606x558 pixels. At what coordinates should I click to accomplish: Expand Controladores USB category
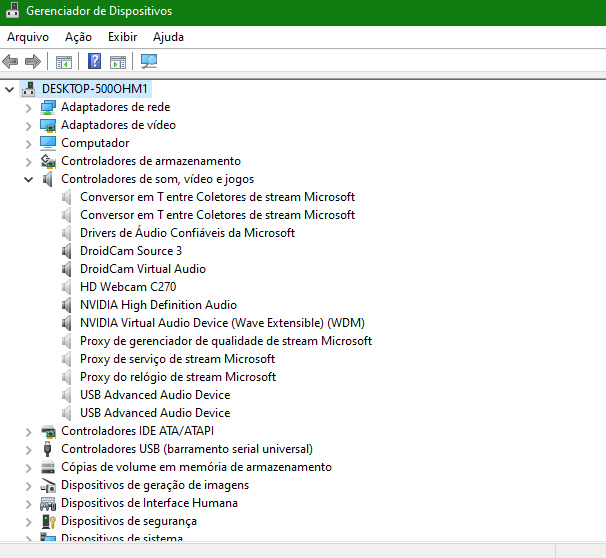point(29,450)
